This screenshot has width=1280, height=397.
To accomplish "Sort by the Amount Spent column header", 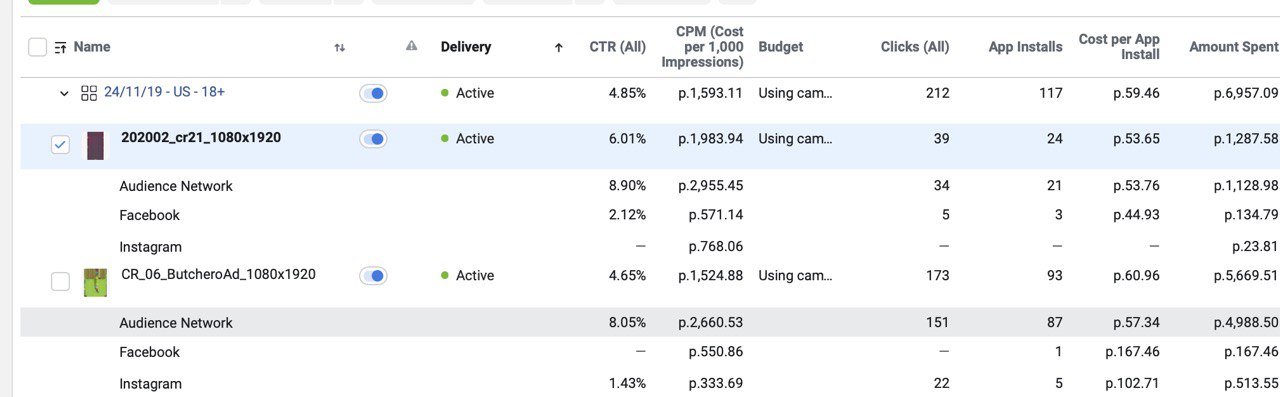I will 1233,47.
